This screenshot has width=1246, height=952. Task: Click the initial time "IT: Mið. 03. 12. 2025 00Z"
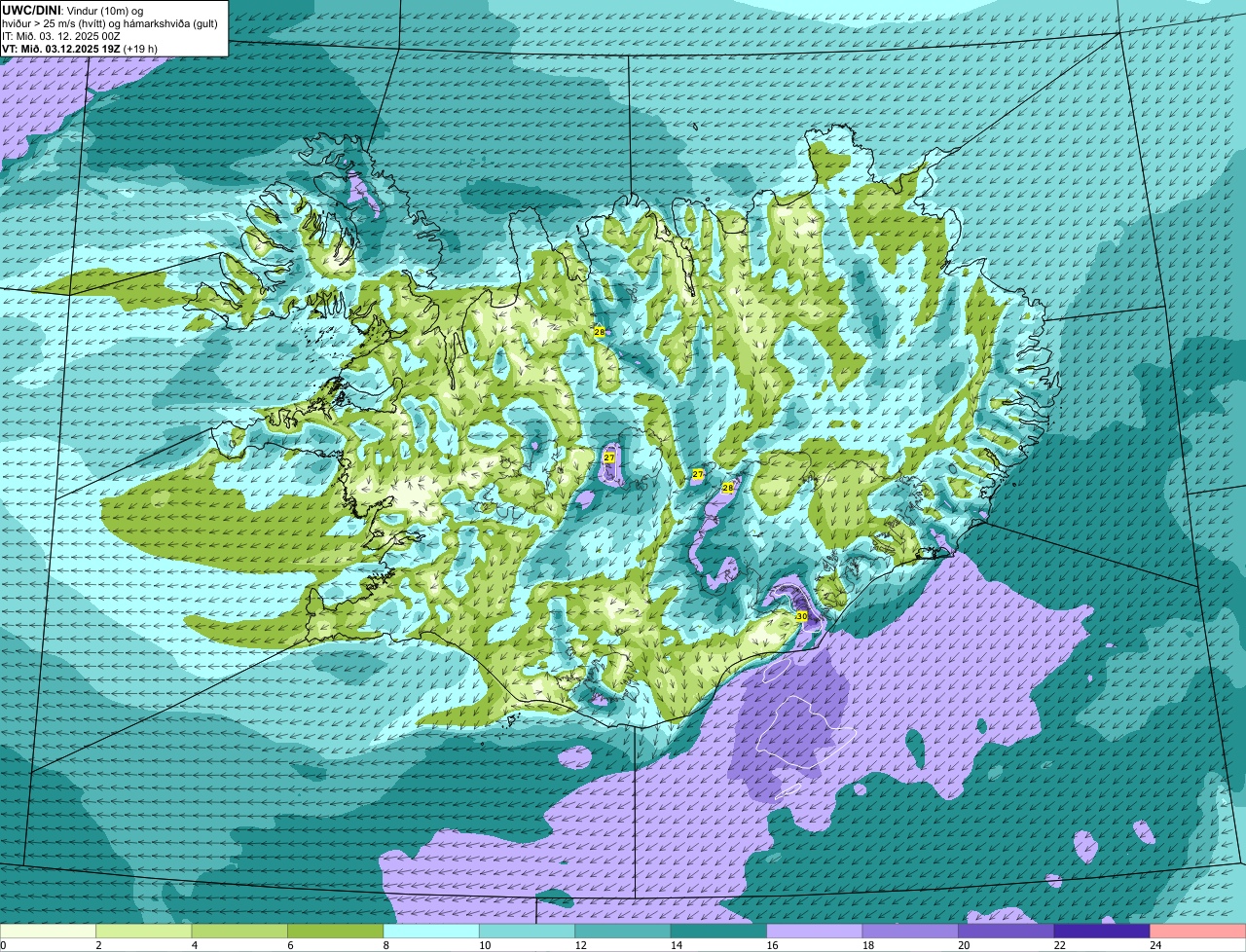point(61,36)
